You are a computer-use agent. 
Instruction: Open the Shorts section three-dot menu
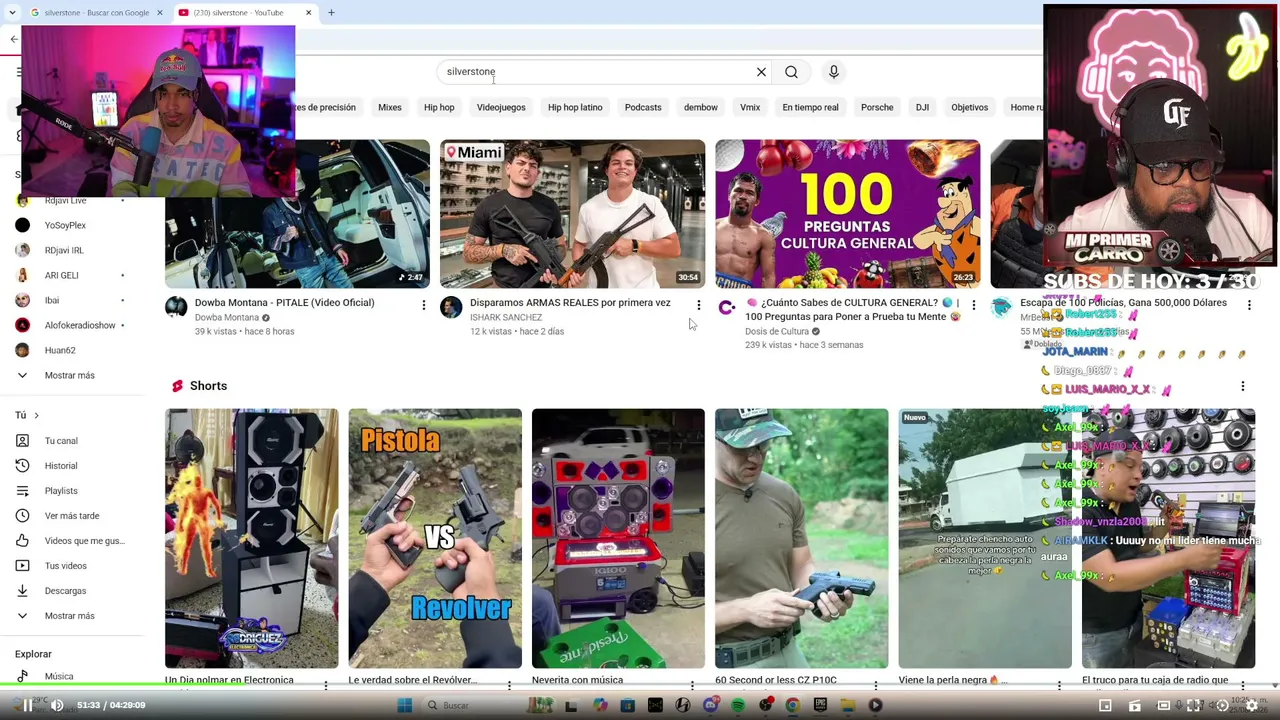(x=1243, y=386)
